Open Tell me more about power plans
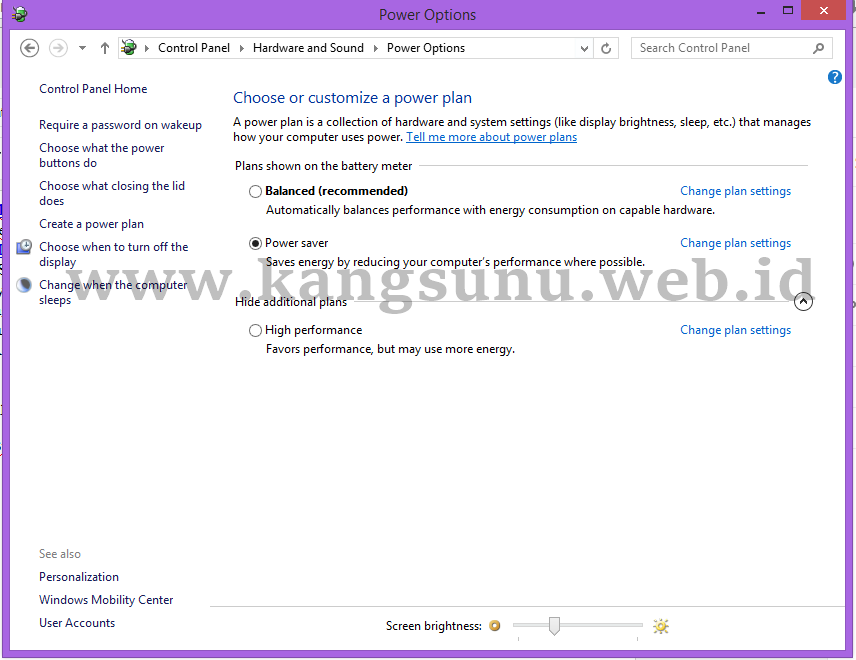Image resolution: width=856 pixels, height=660 pixels. coord(491,137)
